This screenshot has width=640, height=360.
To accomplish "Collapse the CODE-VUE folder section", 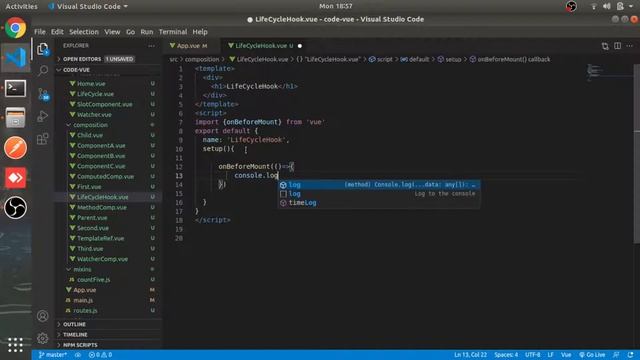I will pos(109,70).
